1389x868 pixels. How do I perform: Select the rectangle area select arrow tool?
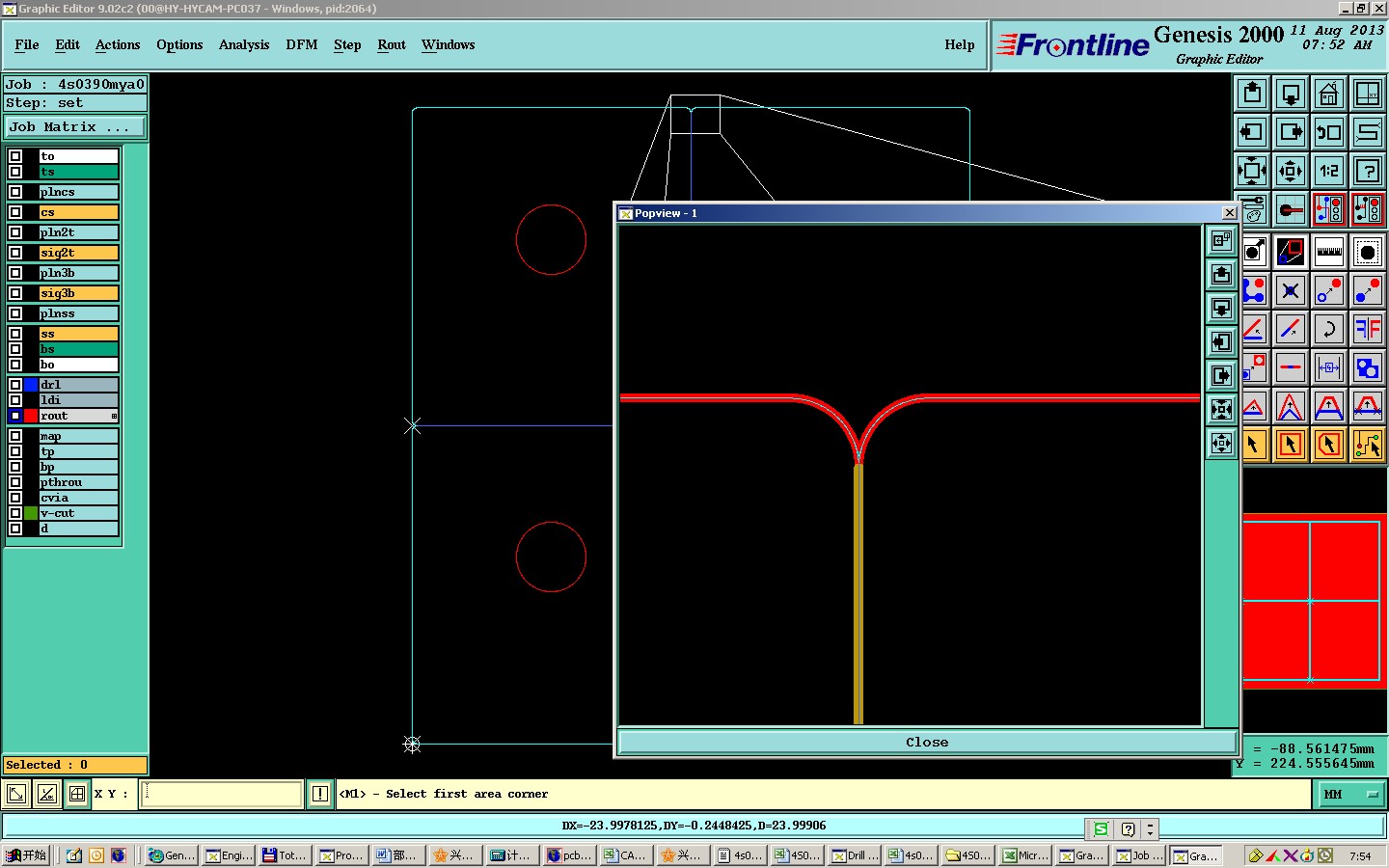(1291, 445)
